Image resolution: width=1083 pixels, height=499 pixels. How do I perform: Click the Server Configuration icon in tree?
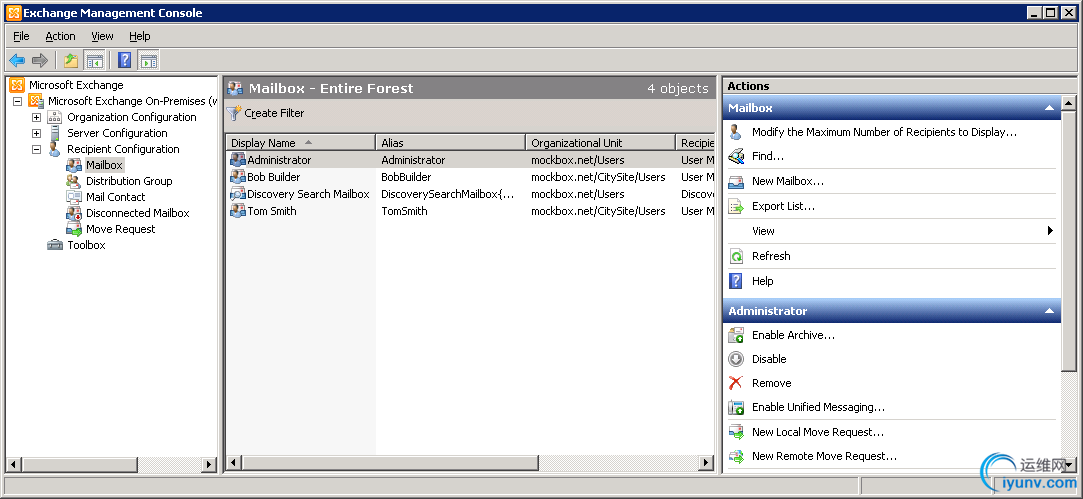(x=55, y=133)
